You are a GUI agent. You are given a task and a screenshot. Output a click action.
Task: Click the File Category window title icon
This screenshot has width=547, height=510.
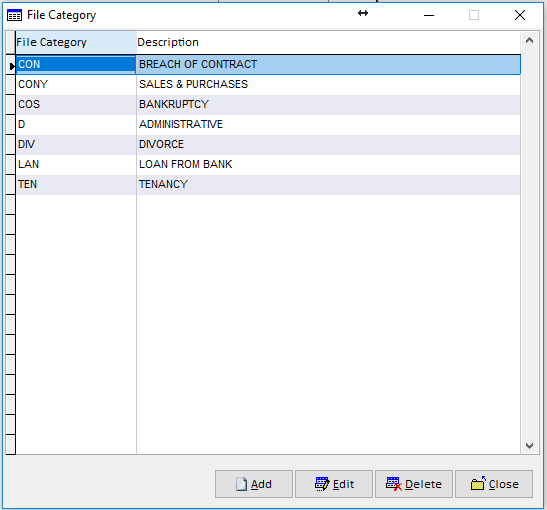pyautogui.click(x=14, y=15)
